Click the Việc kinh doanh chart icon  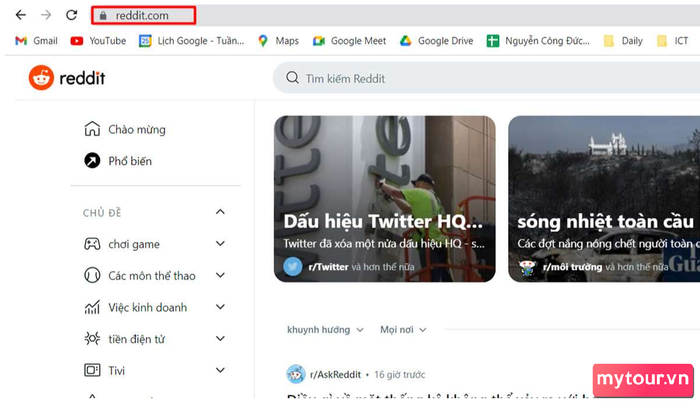(92, 307)
